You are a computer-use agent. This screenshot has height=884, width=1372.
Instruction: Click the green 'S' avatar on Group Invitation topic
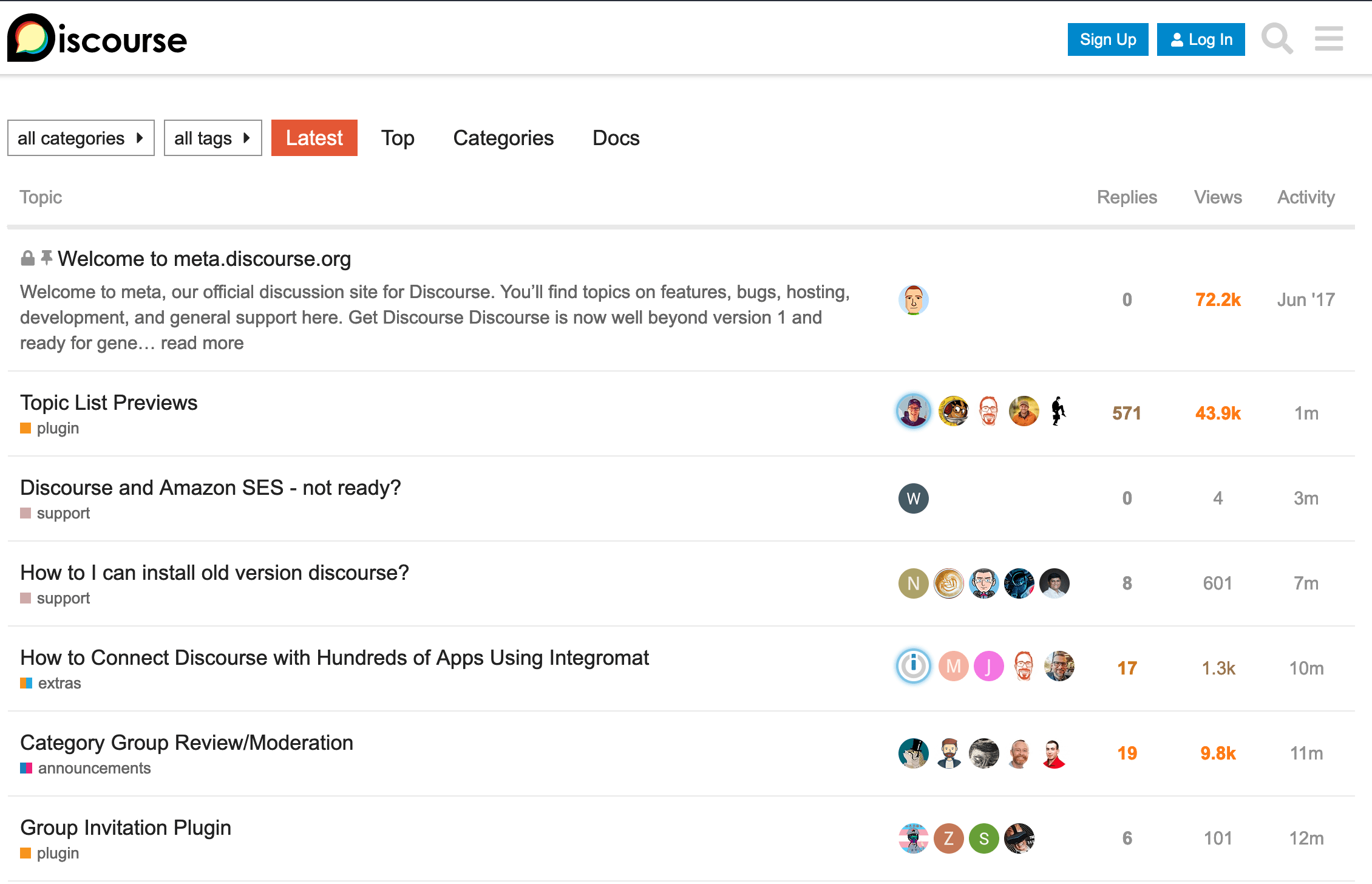(983, 838)
